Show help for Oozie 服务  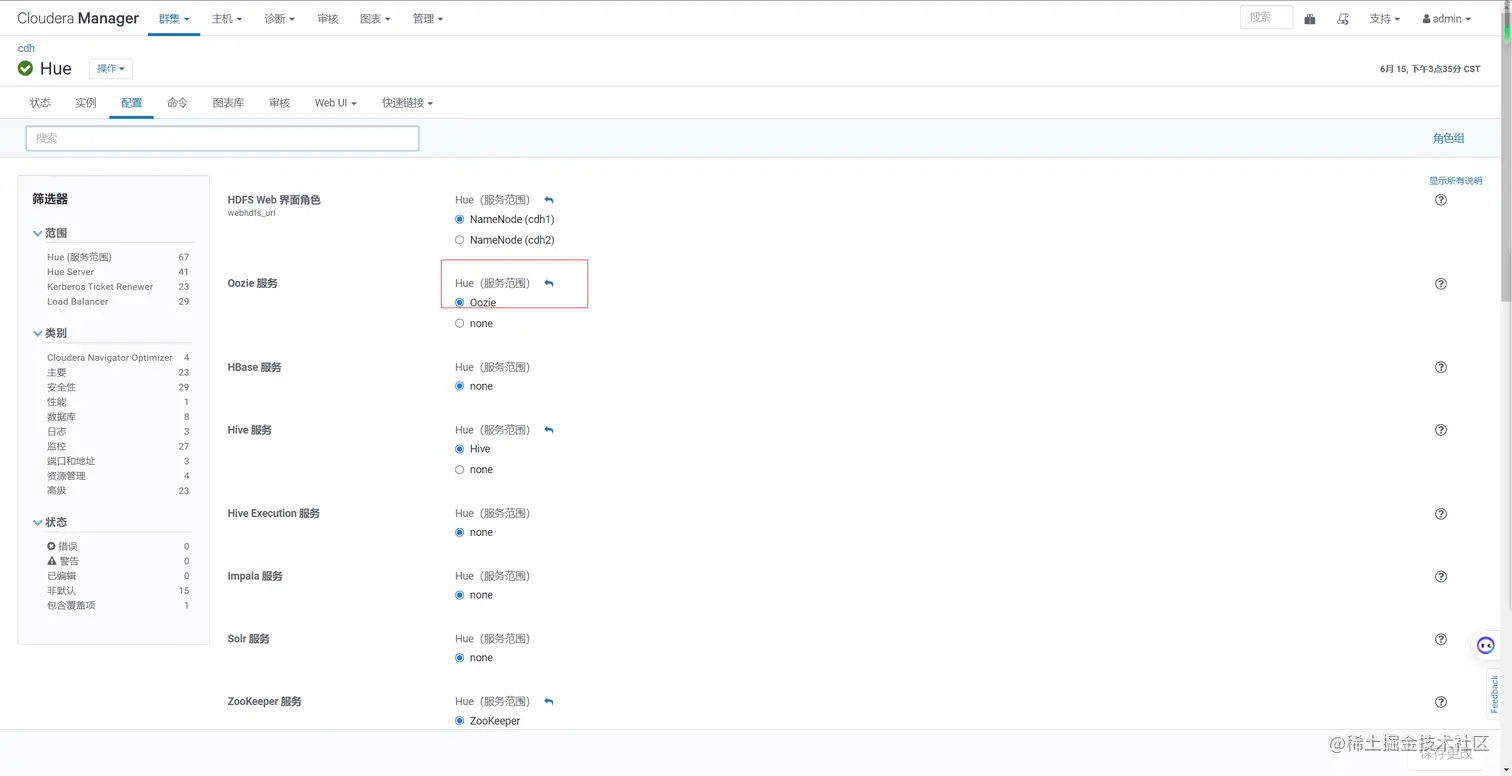tap(1441, 284)
